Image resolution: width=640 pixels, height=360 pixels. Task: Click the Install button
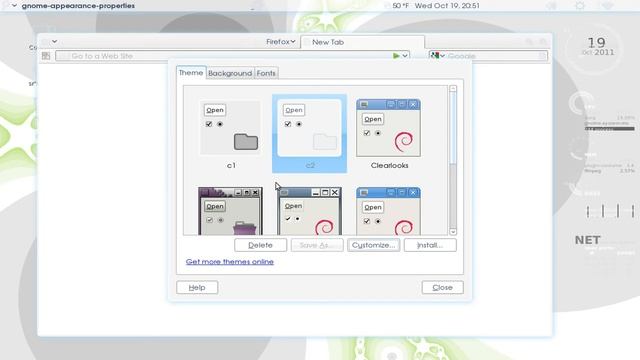[430, 245]
